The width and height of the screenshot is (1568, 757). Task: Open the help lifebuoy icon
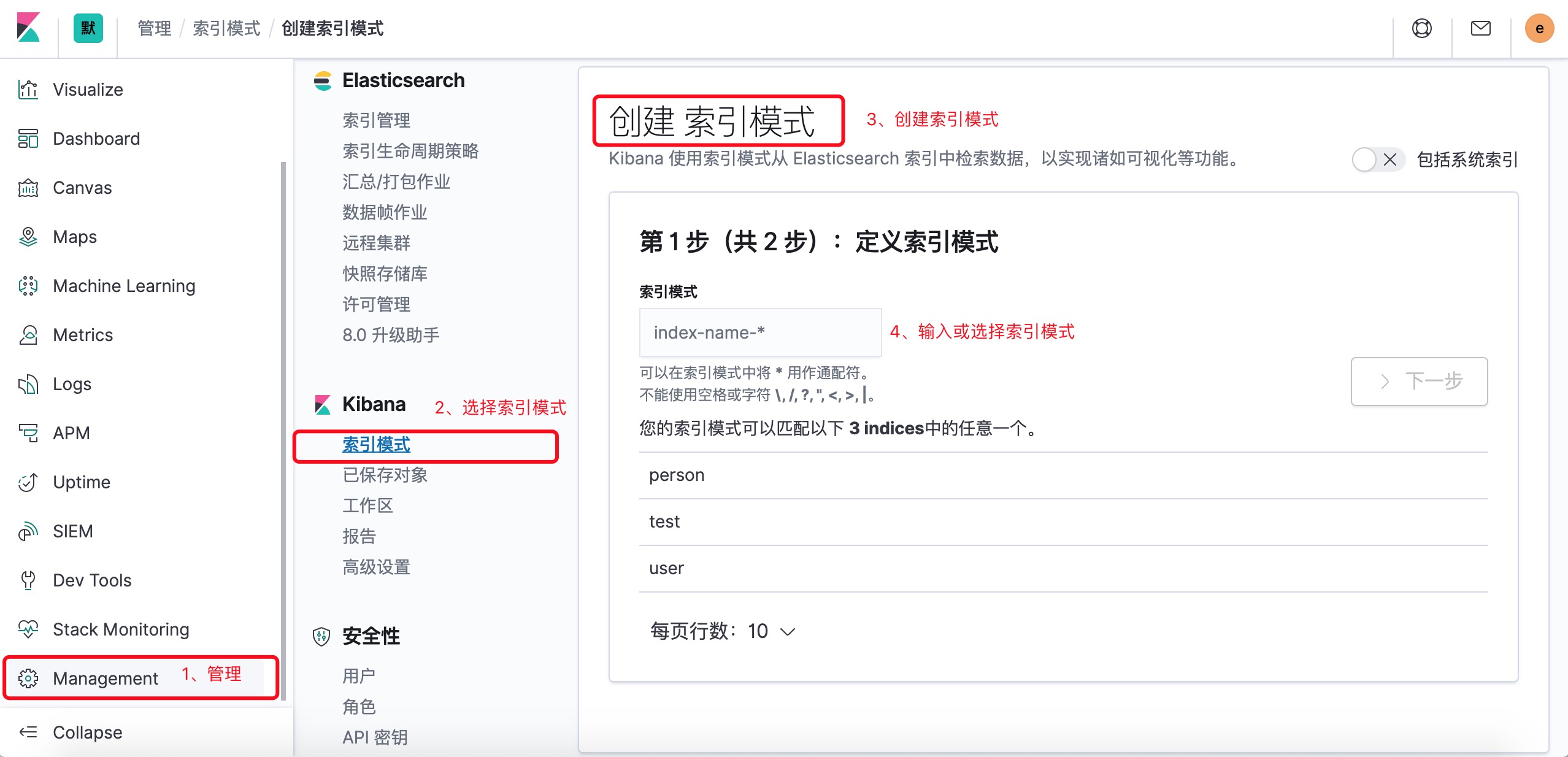tap(1422, 29)
